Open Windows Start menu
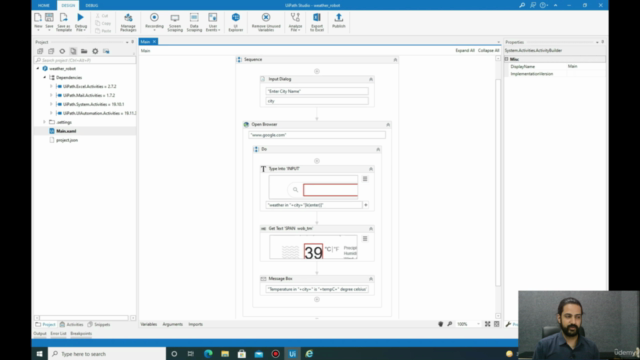Screen dimensions: 640x360 pos(40,353)
